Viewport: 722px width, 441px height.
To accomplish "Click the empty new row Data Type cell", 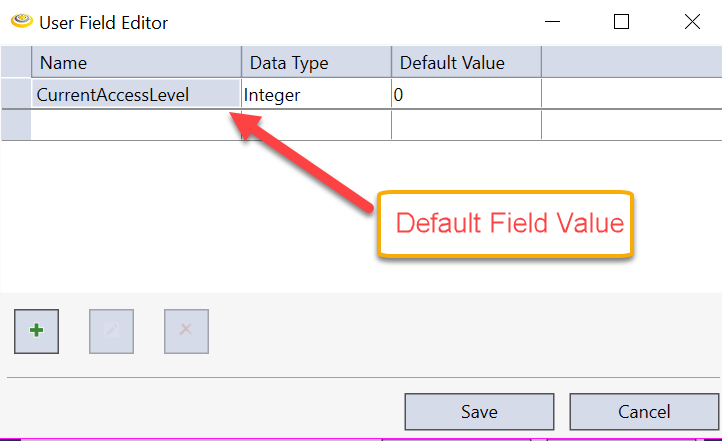I will tap(316, 125).
